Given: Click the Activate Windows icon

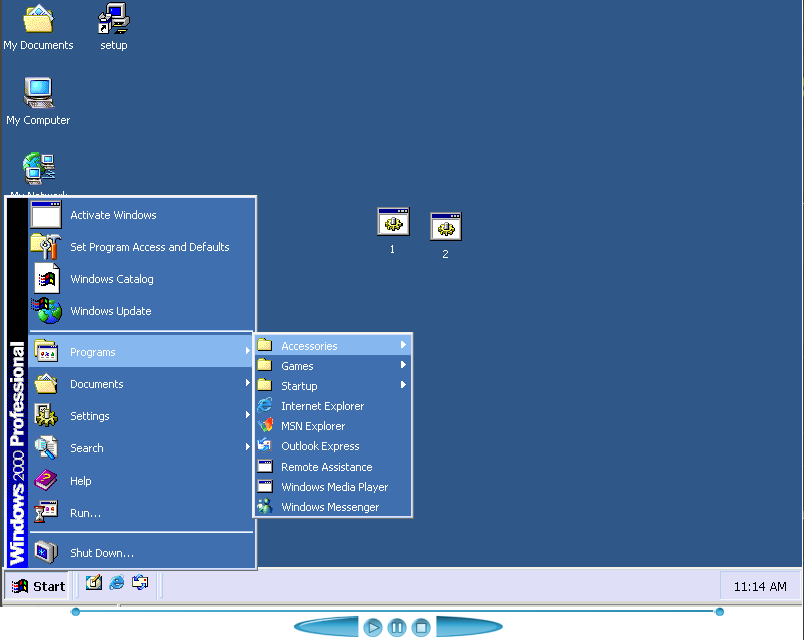Looking at the screenshot, I should pyautogui.click(x=46, y=214).
